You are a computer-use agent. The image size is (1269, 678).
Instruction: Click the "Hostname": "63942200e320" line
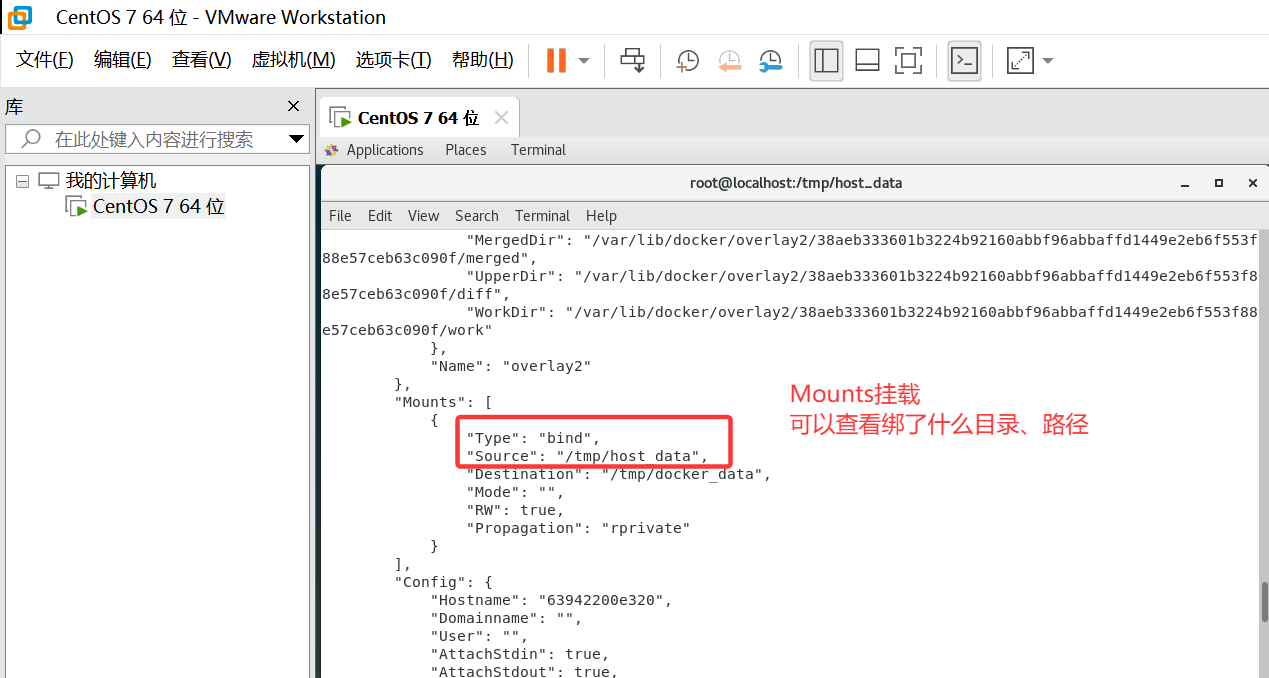tap(551, 600)
